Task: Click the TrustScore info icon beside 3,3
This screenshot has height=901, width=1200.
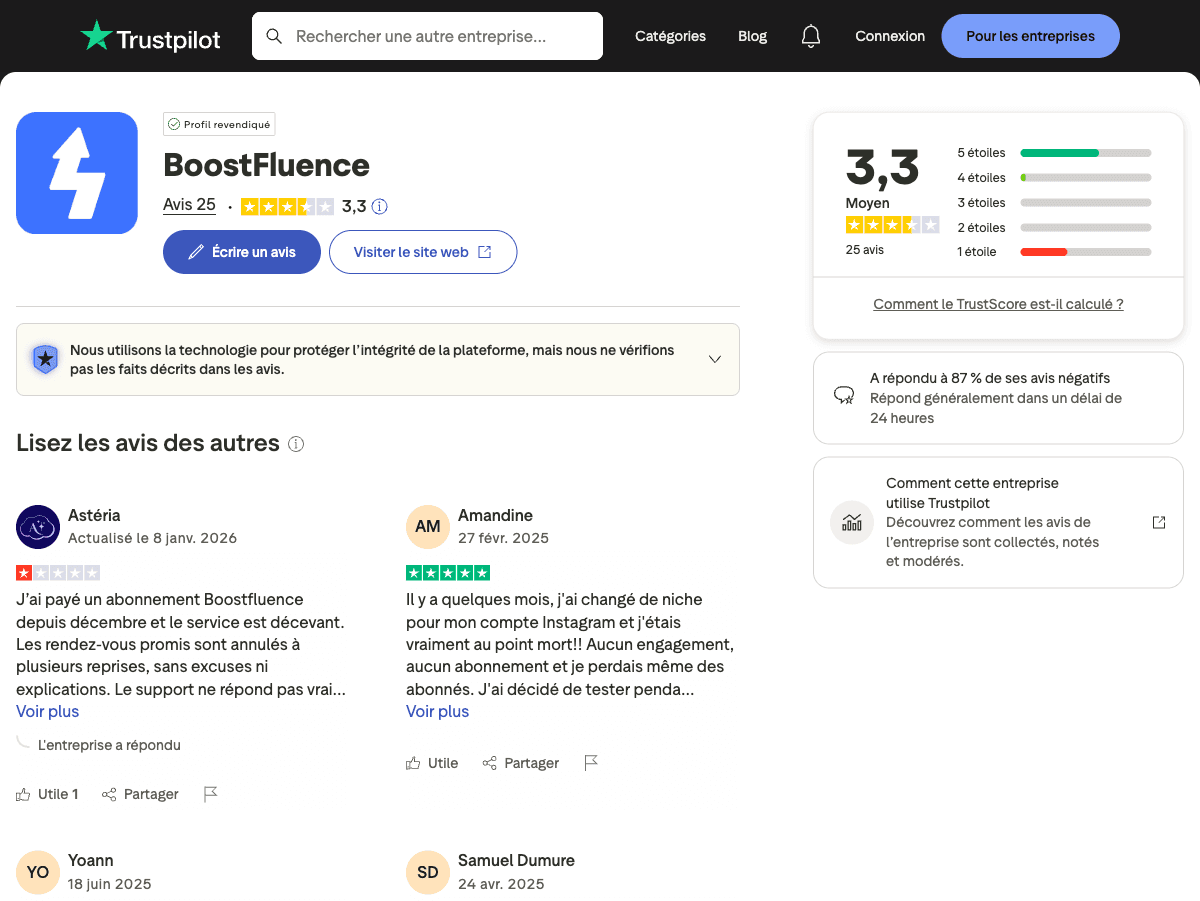Action: pyautogui.click(x=379, y=207)
